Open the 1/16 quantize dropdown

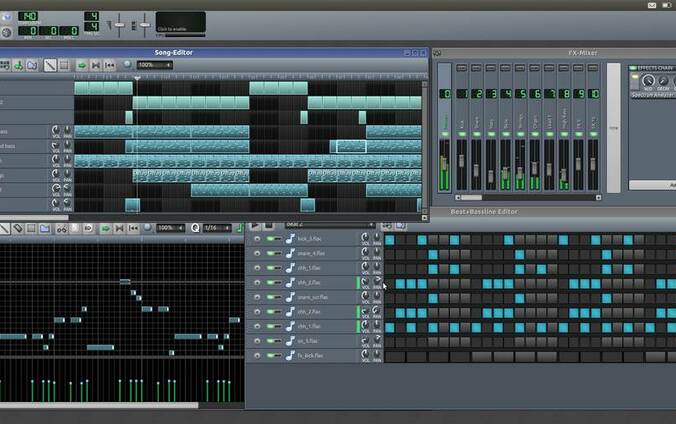pyautogui.click(x=217, y=228)
